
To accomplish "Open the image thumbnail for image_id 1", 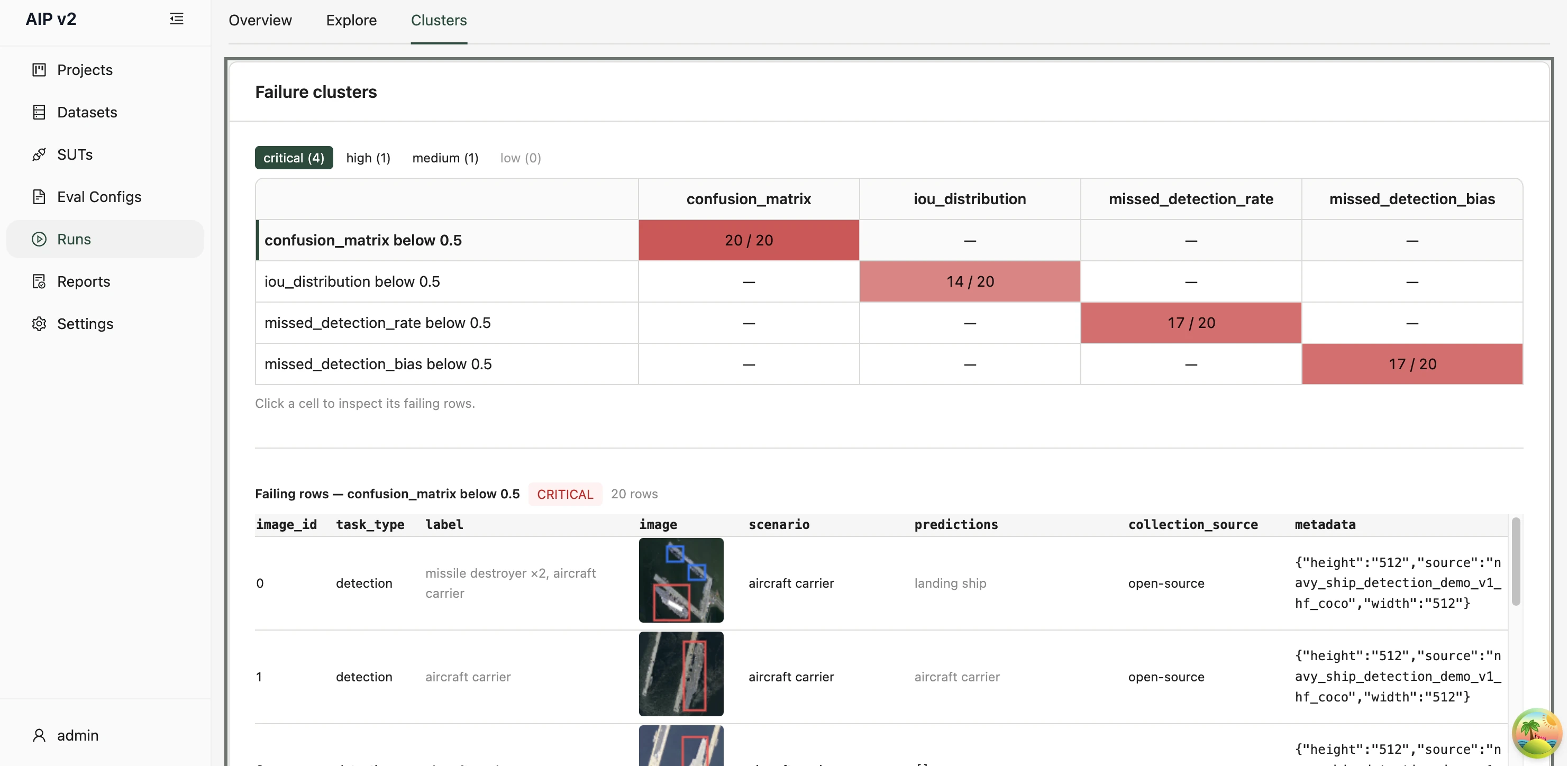I will (x=681, y=673).
